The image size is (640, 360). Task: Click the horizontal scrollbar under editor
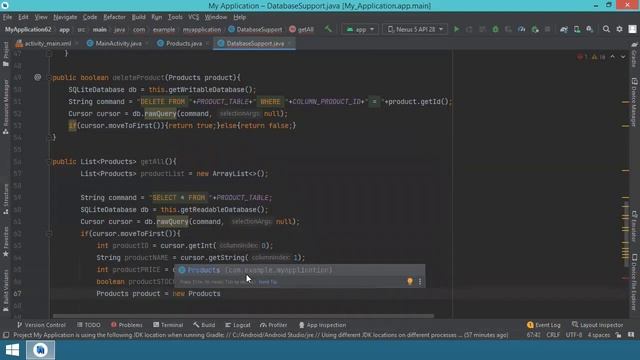tap(243, 316)
